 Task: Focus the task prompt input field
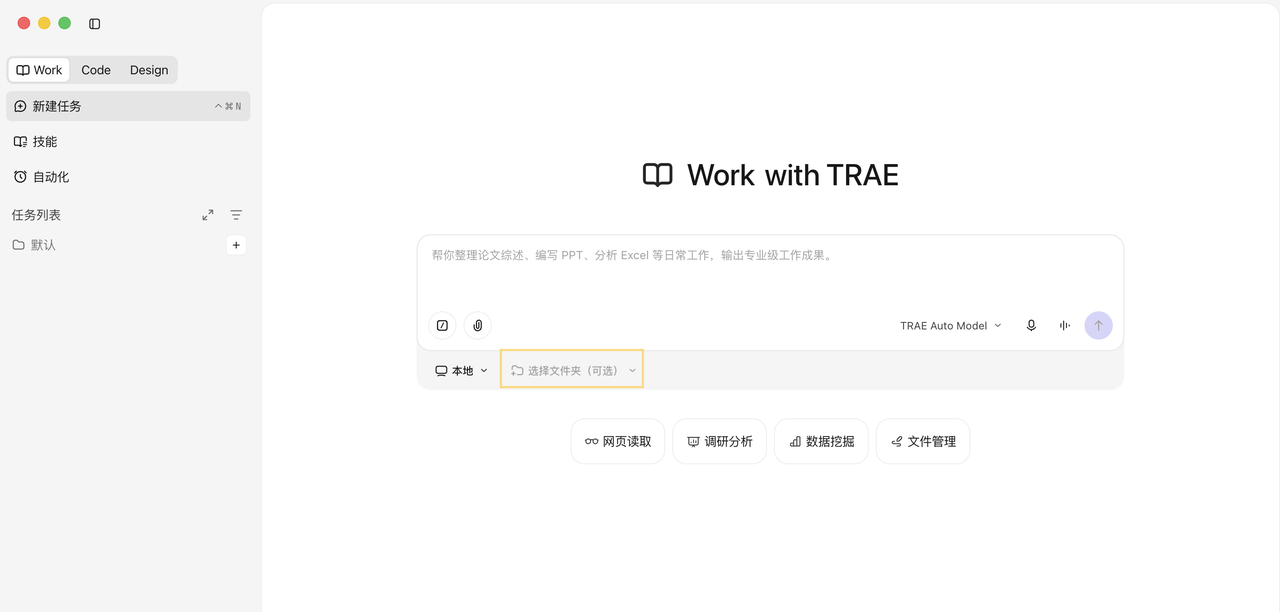770,270
